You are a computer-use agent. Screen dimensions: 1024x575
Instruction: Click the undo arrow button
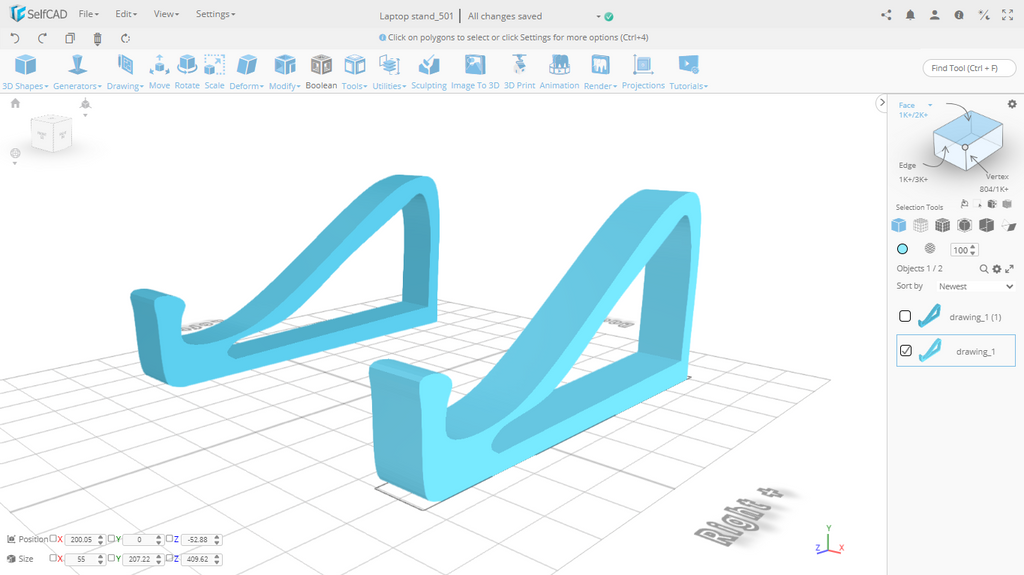tap(15, 38)
